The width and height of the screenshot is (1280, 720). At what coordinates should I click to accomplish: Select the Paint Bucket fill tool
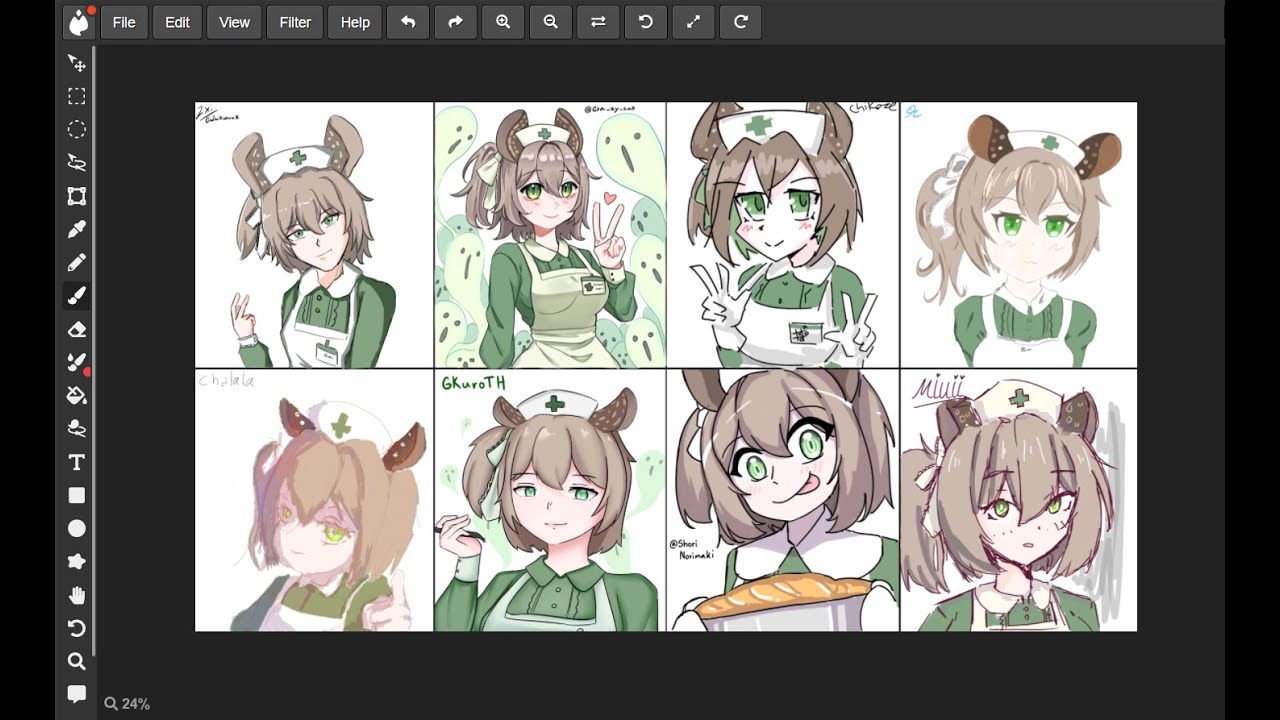(76, 395)
